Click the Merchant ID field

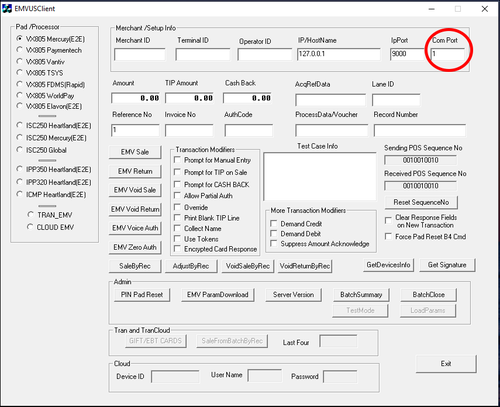pyautogui.click(x=140, y=54)
